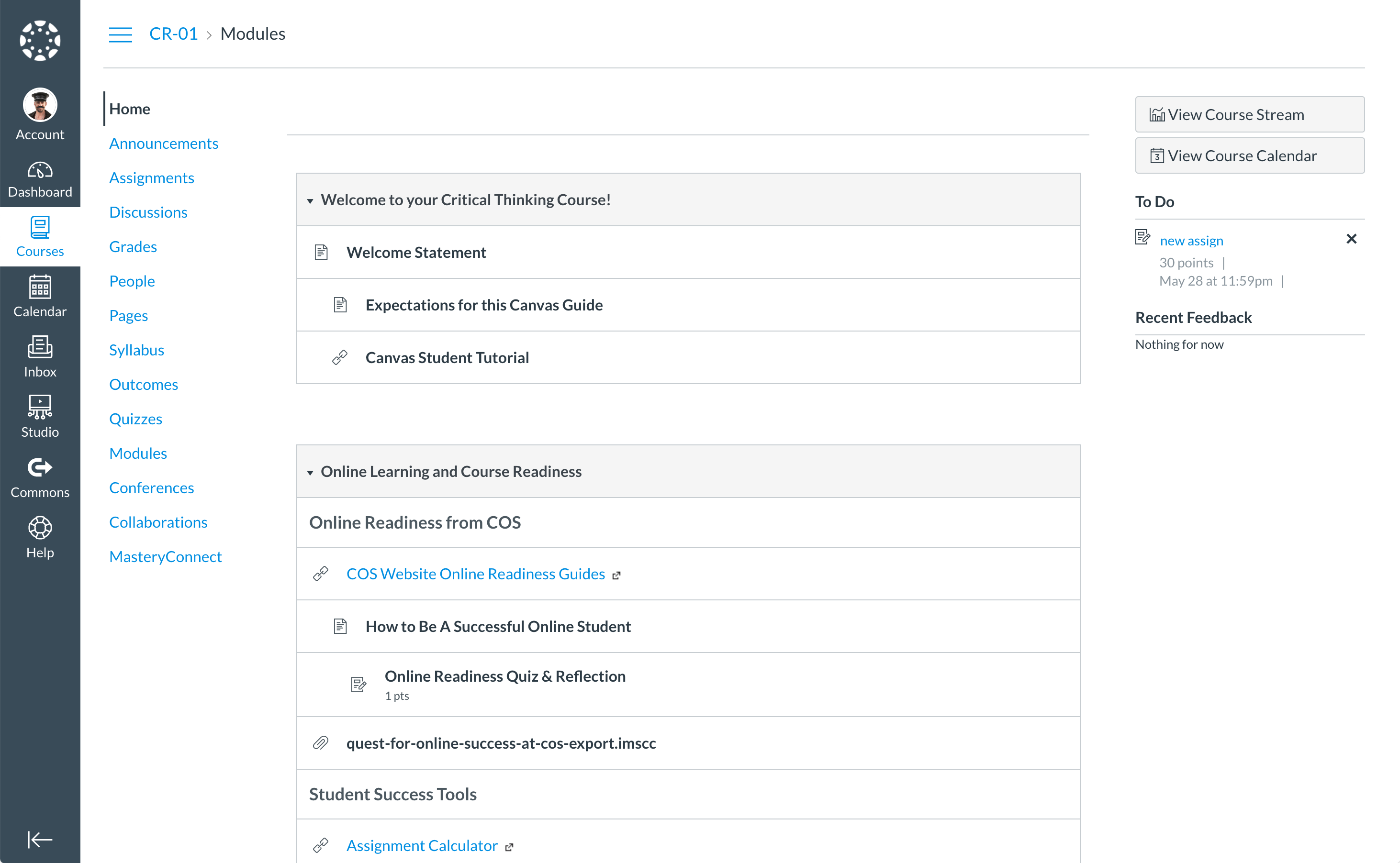Open COS Website Online Readiness Guides link
Image resolution: width=1400 pixels, height=863 pixels.
pyautogui.click(x=476, y=574)
